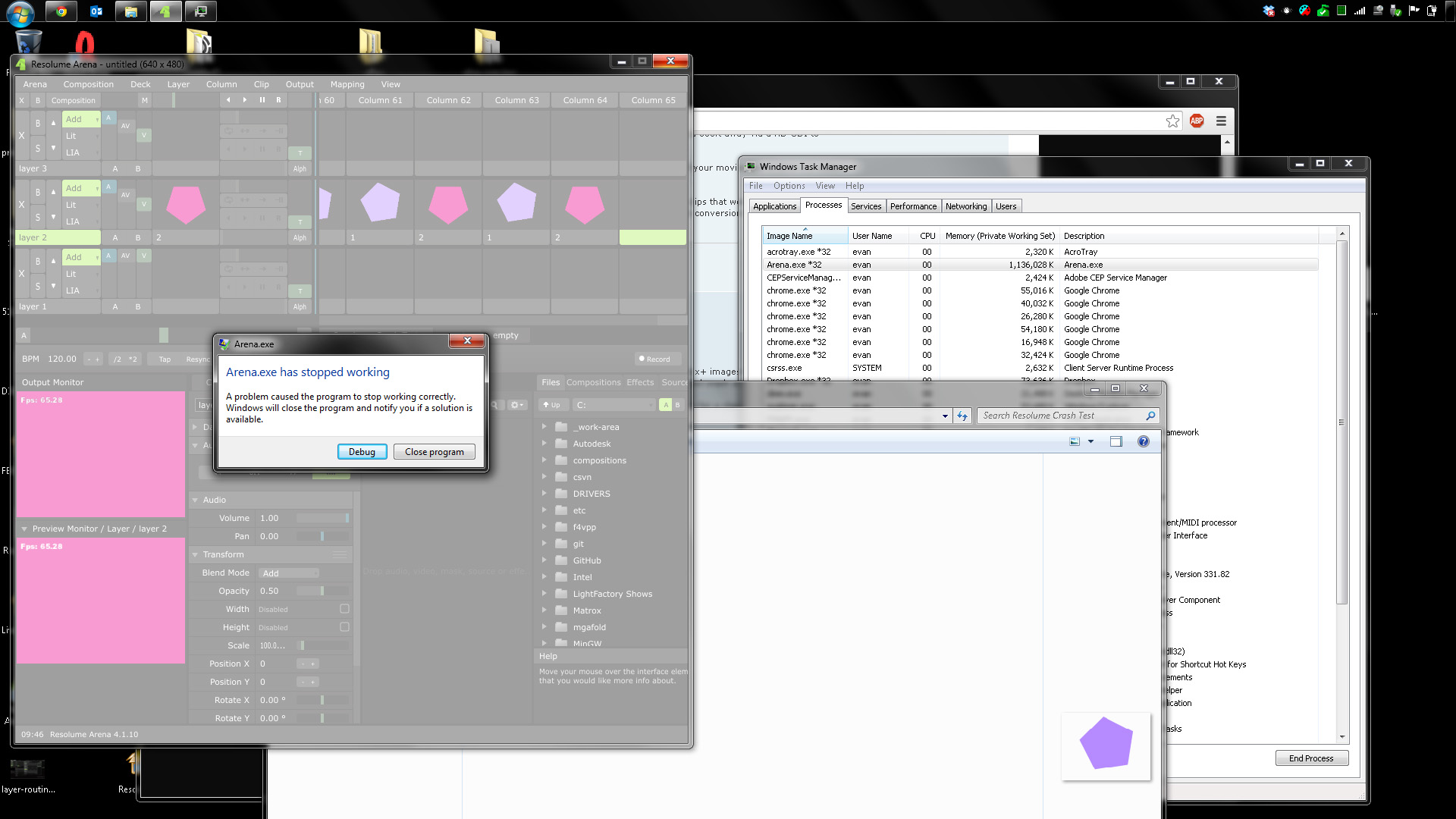Toggle Height Disabled checkbox

tap(344, 627)
